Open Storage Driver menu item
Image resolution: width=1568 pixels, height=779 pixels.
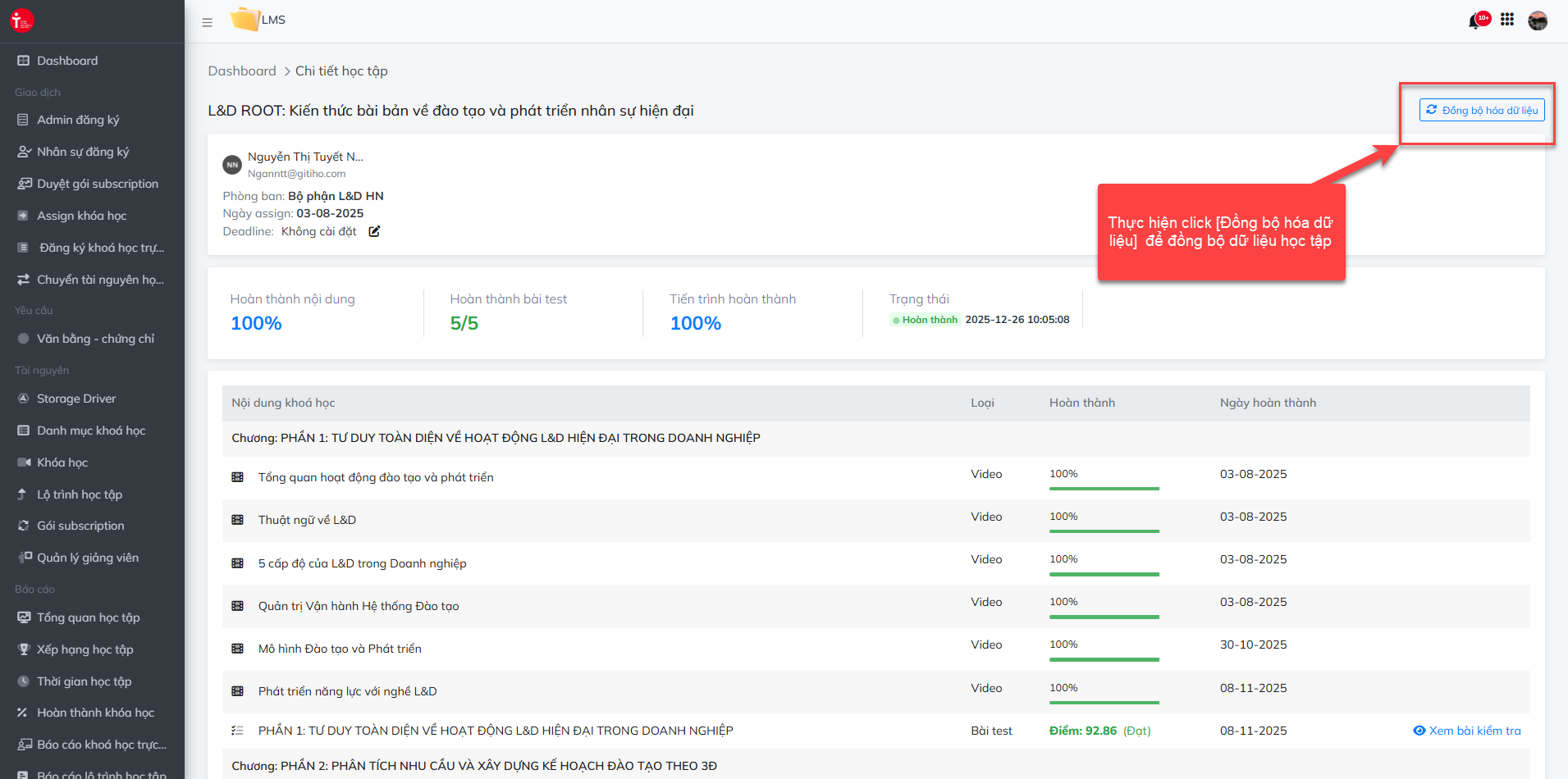point(76,399)
